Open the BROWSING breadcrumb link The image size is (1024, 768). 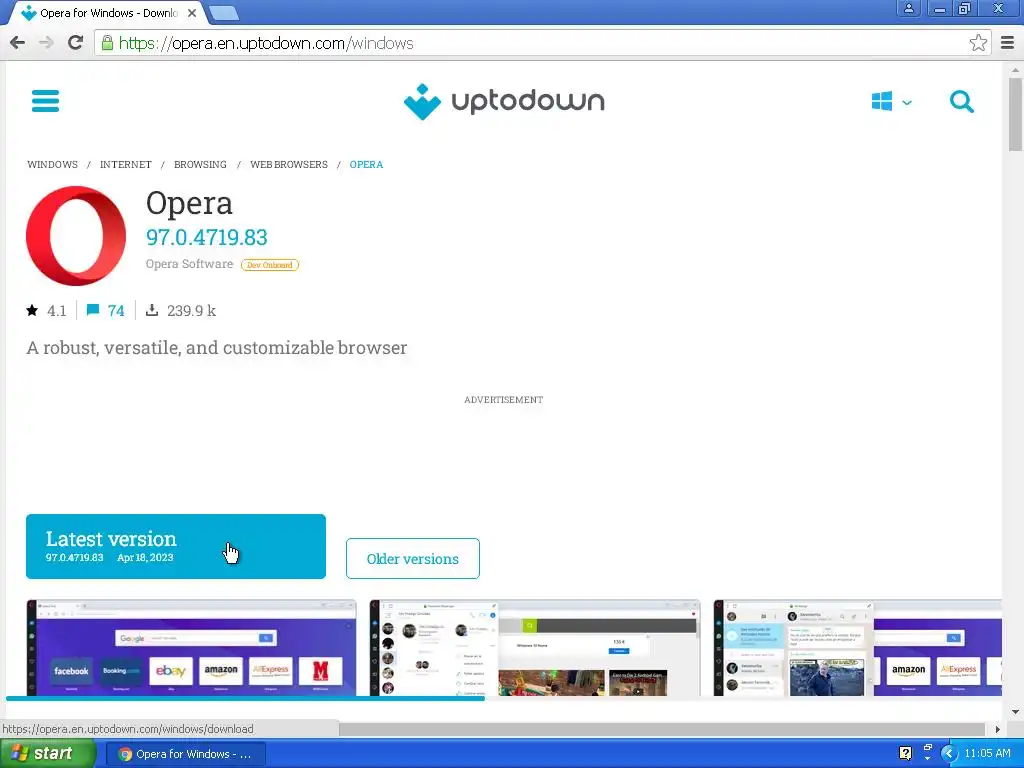[200, 165]
